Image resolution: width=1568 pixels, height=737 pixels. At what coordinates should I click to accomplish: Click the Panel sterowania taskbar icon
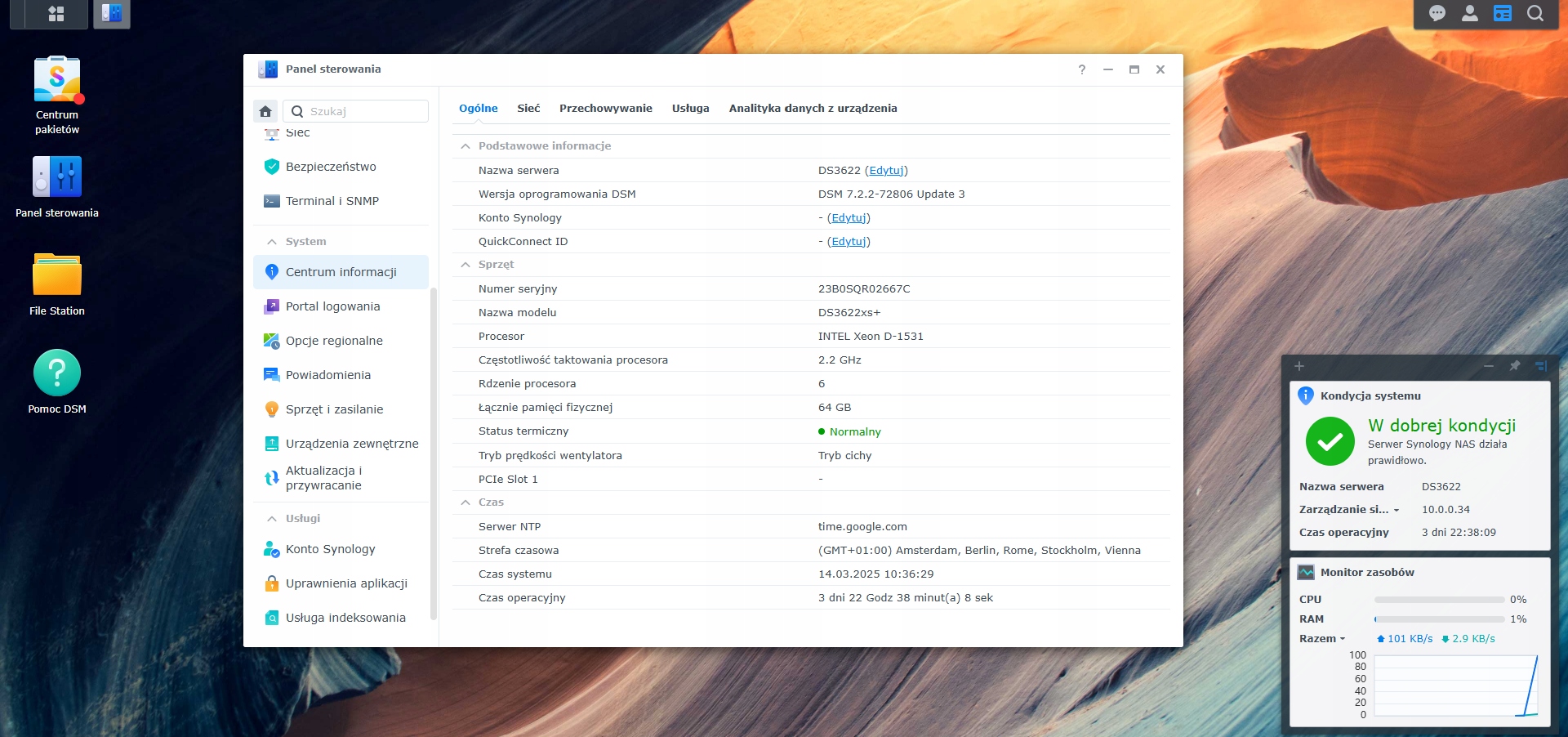(x=112, y=13)
